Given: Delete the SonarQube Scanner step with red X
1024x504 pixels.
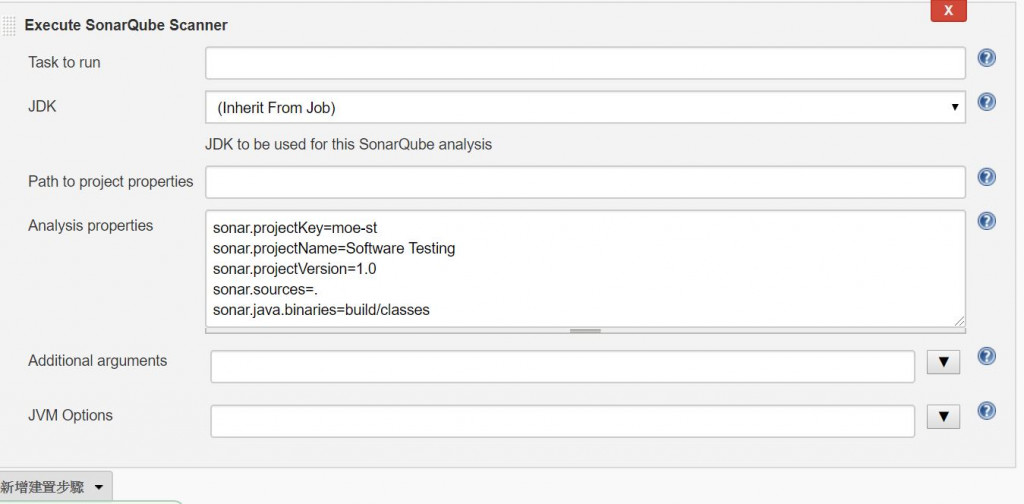Looking at the screenshot, I should tap(948, 10).
